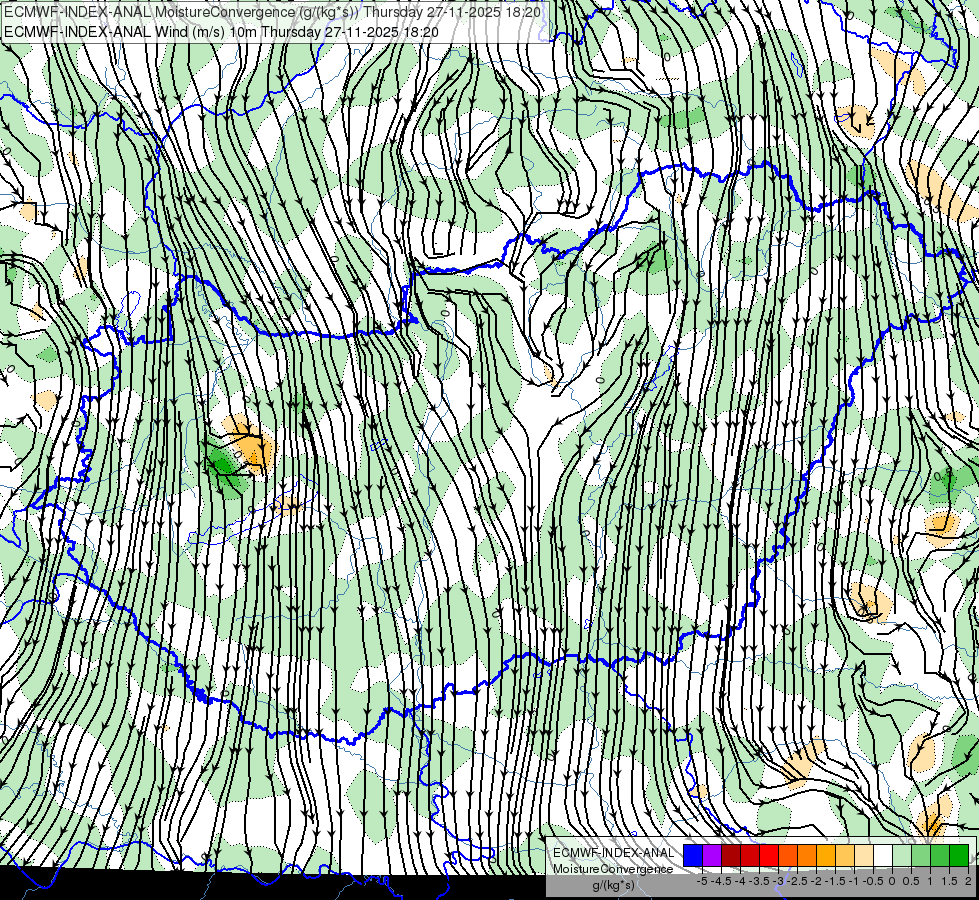This screenshot has height=900, width=979.
Task: Select the legend swatch between -3.5 and -3
Action: coord(750,855)
